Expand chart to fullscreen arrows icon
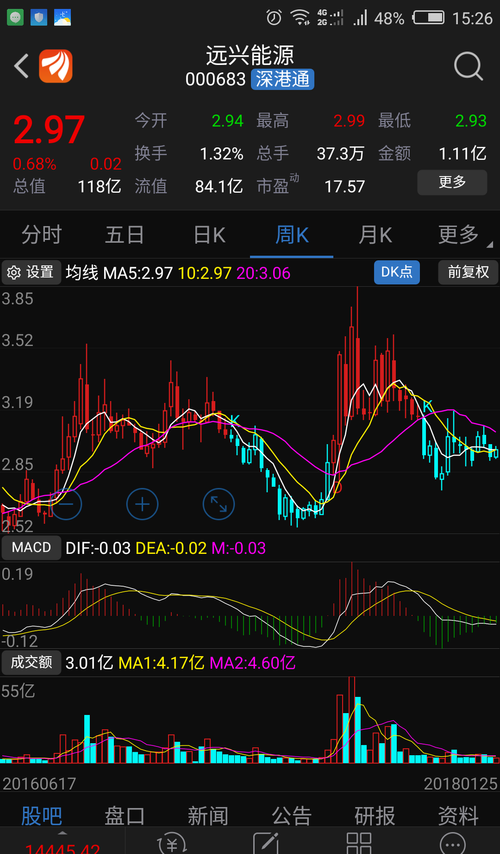The height and width of the screenshot is (854, 500). click(218, 504)
